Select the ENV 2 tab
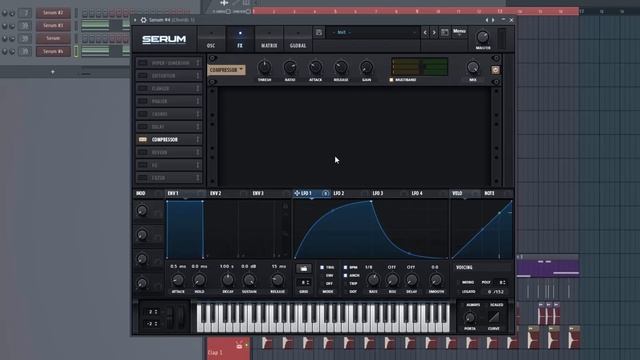The image size is (640, 360). [216, 193]
